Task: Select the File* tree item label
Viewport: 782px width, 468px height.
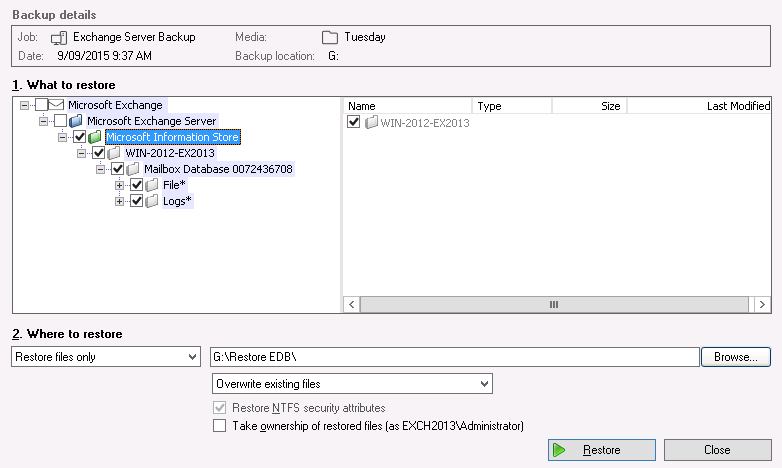Action: point(174,185)
